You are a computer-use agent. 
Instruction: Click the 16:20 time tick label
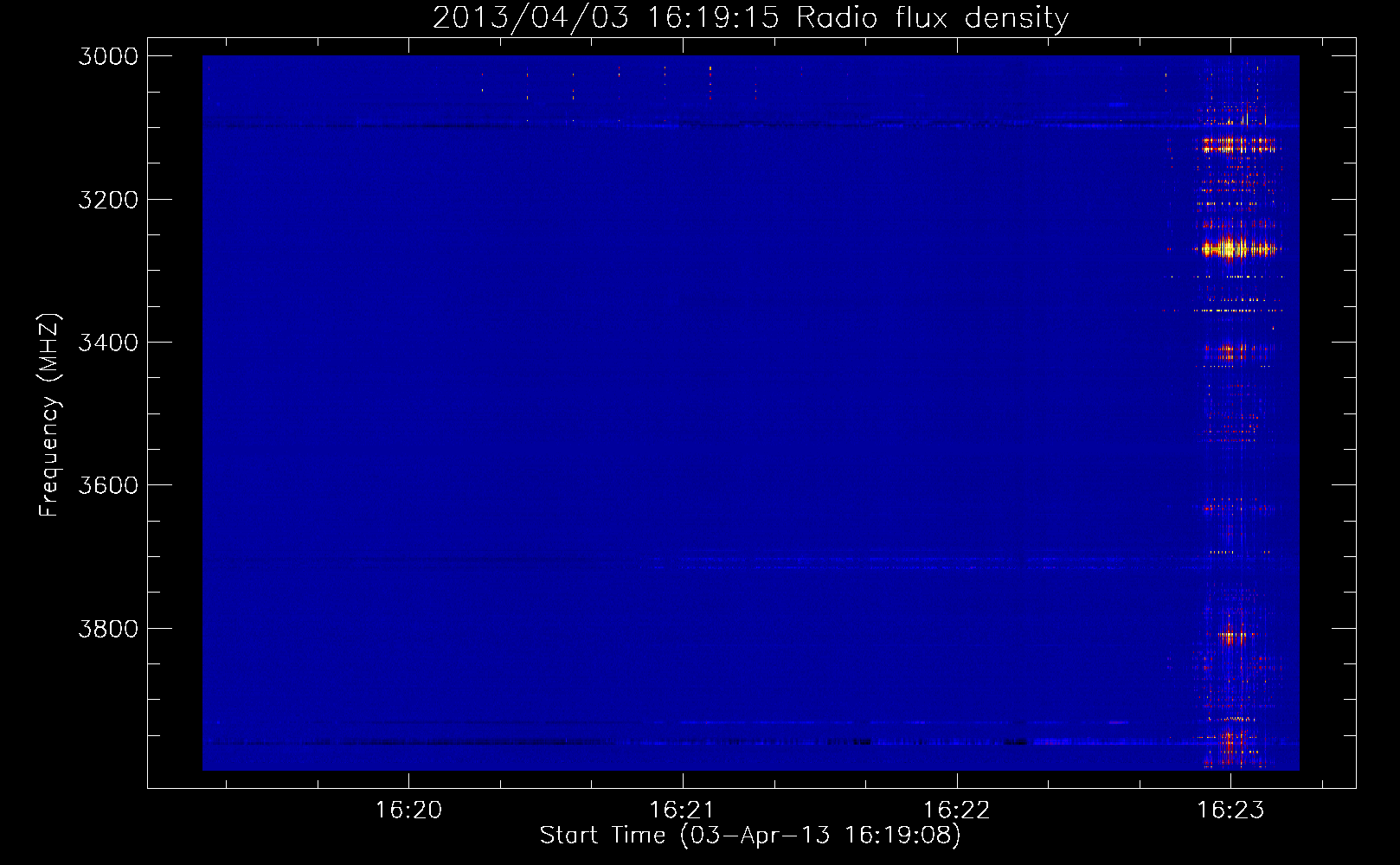coord(408,810)
